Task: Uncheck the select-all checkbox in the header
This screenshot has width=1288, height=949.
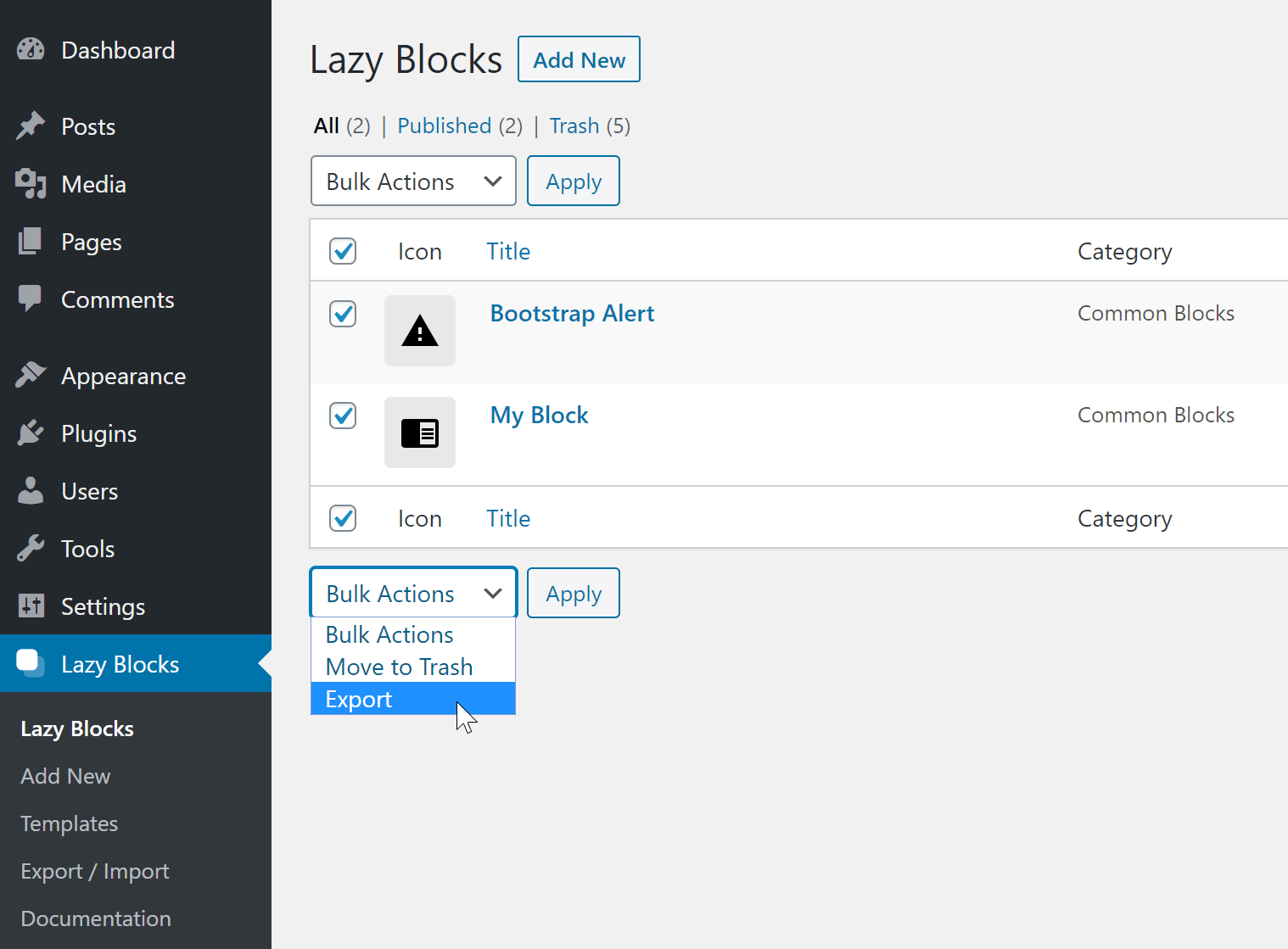Action: (x=343, y=251)
